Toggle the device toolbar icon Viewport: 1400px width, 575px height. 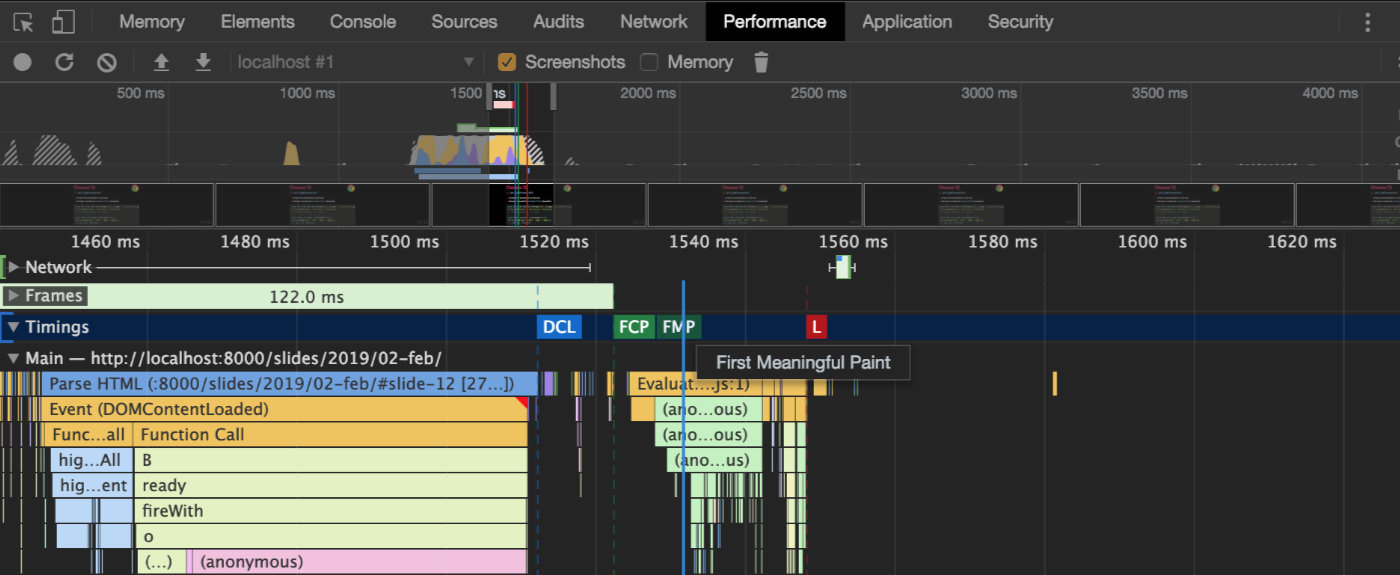point(63,22)
